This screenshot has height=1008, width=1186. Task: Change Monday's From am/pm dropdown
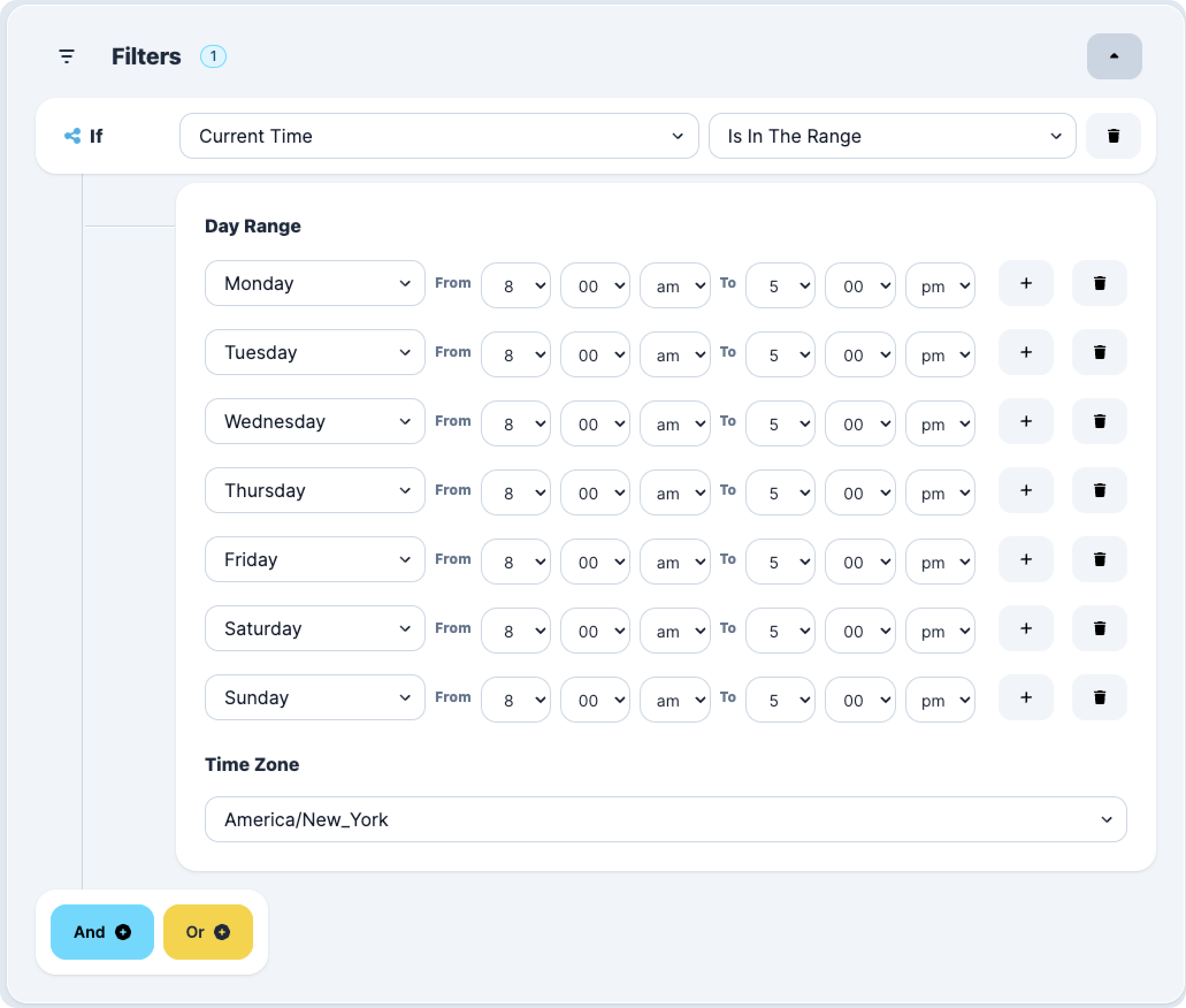(x=675, y=285)
